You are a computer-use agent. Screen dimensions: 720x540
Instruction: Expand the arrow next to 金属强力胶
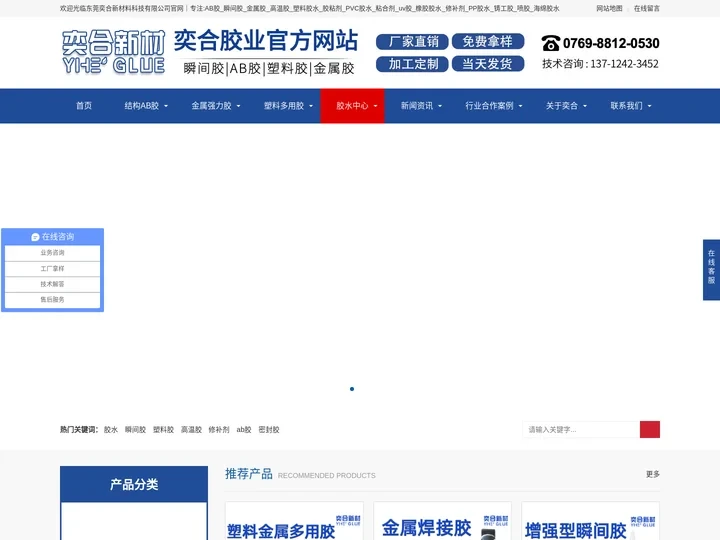[x=238, y=106]
